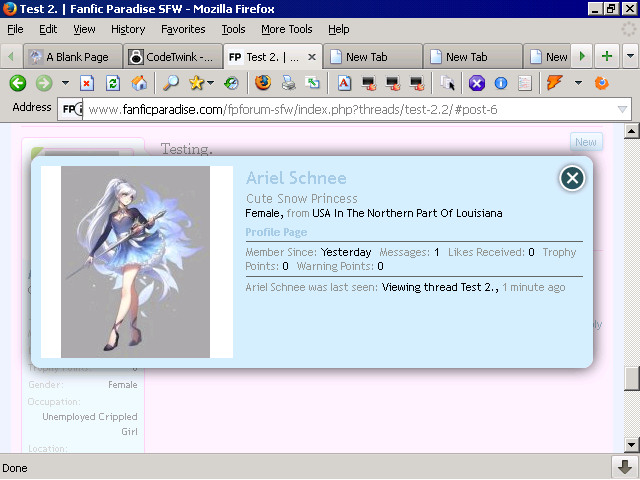
Task: Close the Test 2. tab
Action: (x=312, y=57)
